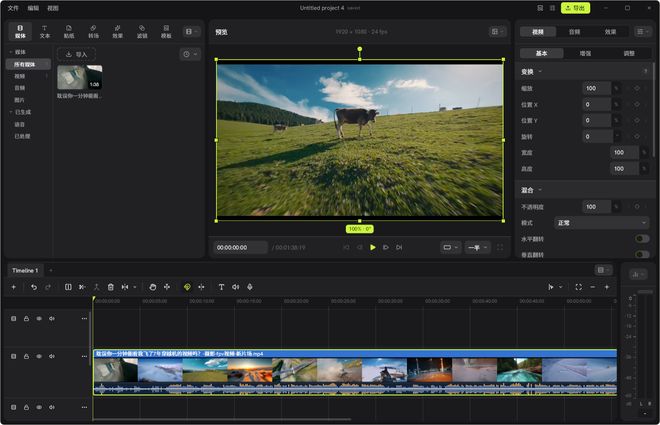Click the Timeline 1 tab

pos(25,270)
